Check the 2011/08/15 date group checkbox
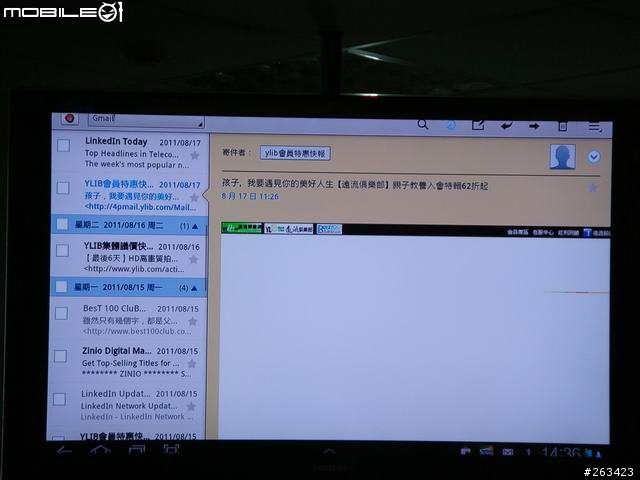 61,287
